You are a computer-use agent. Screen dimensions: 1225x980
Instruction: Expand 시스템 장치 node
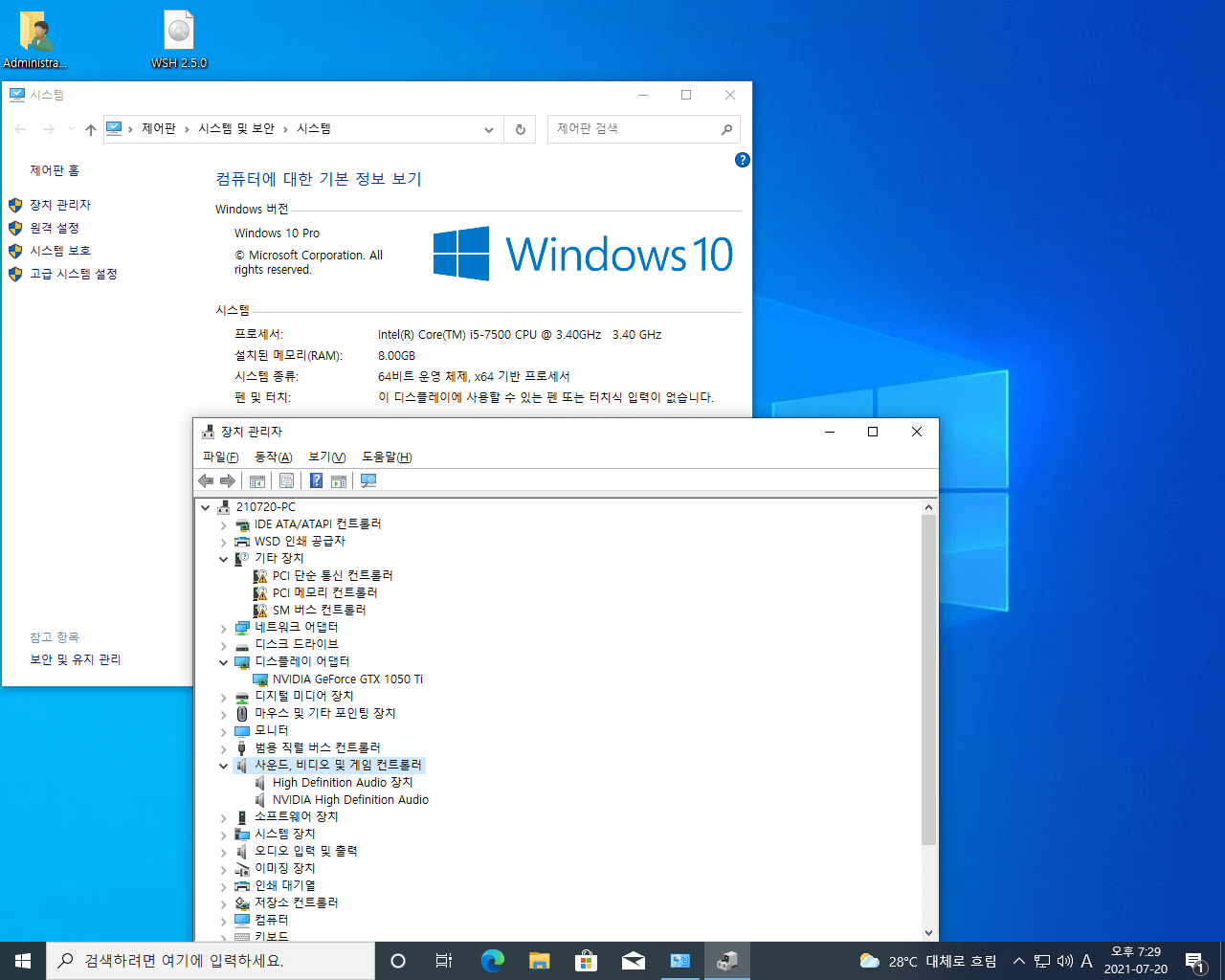point(224,835)
